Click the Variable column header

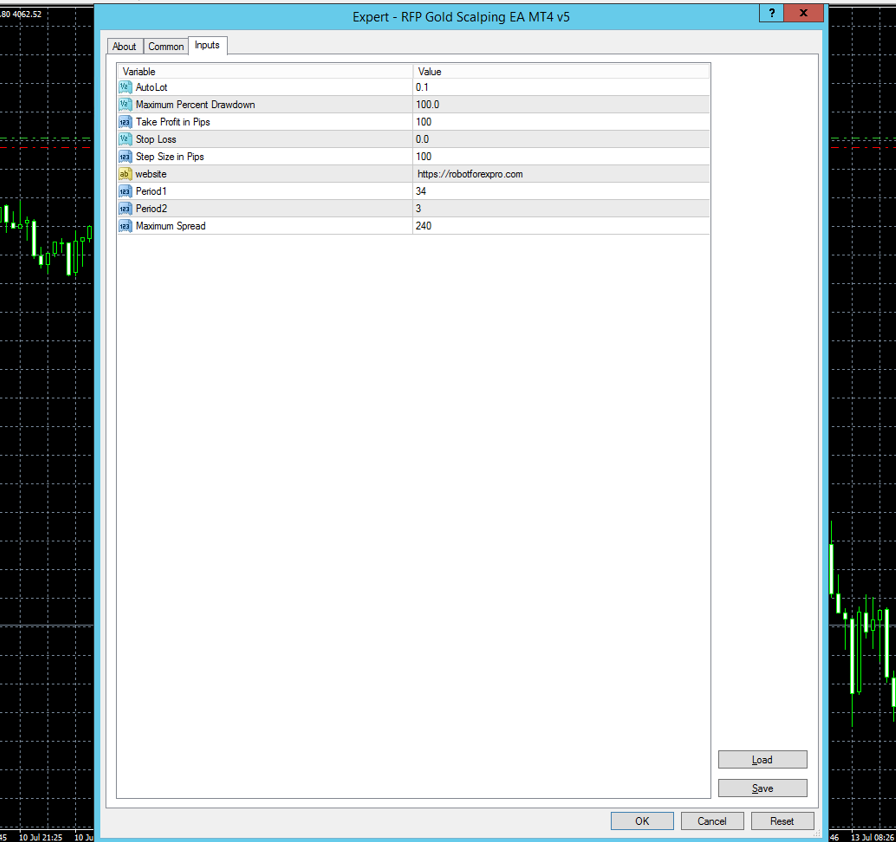[x=265, y=71]
